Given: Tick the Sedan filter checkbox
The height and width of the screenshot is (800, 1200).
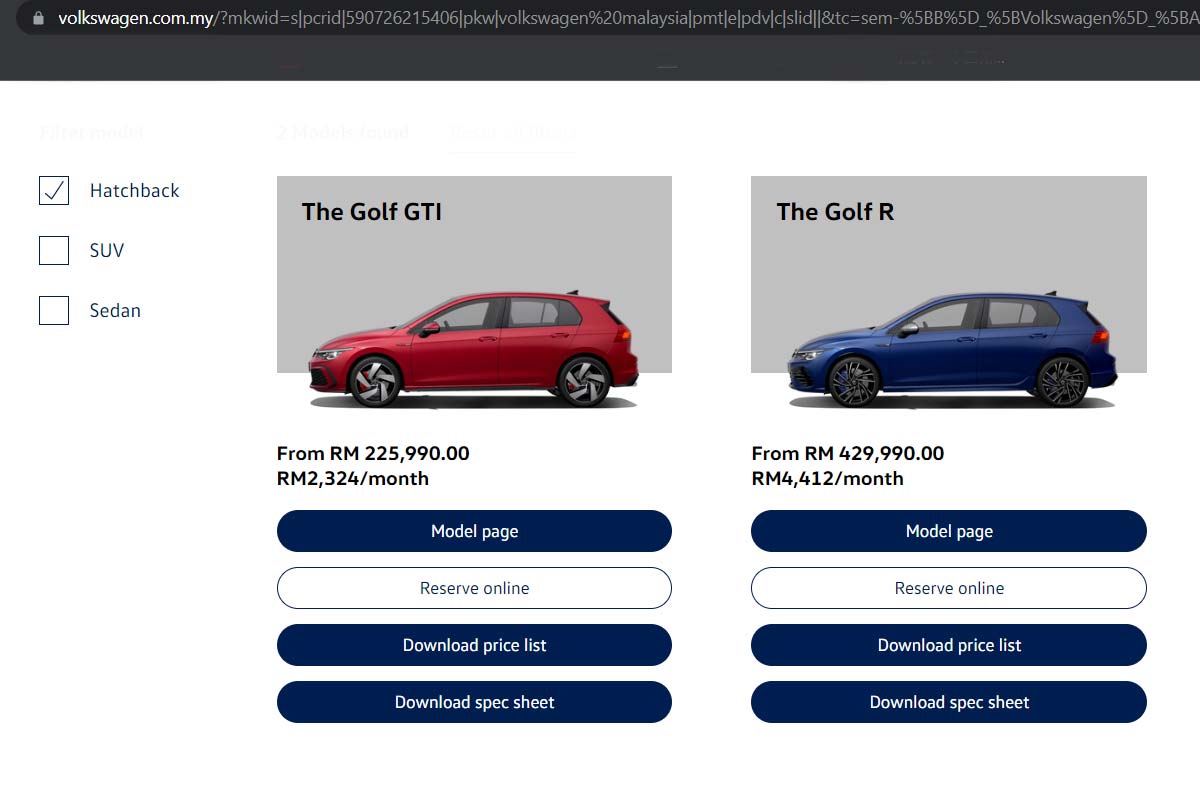Looking at the screenshot, I should (x=54, y=310).
